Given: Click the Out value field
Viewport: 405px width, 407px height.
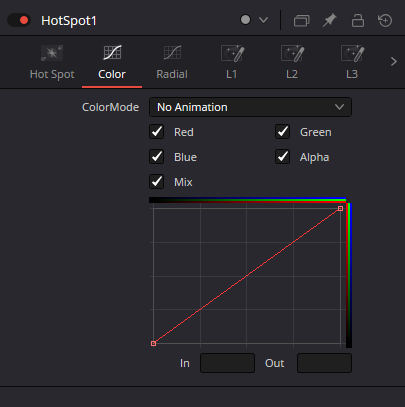Looking at the screenshot, I should tap(324, 363).
